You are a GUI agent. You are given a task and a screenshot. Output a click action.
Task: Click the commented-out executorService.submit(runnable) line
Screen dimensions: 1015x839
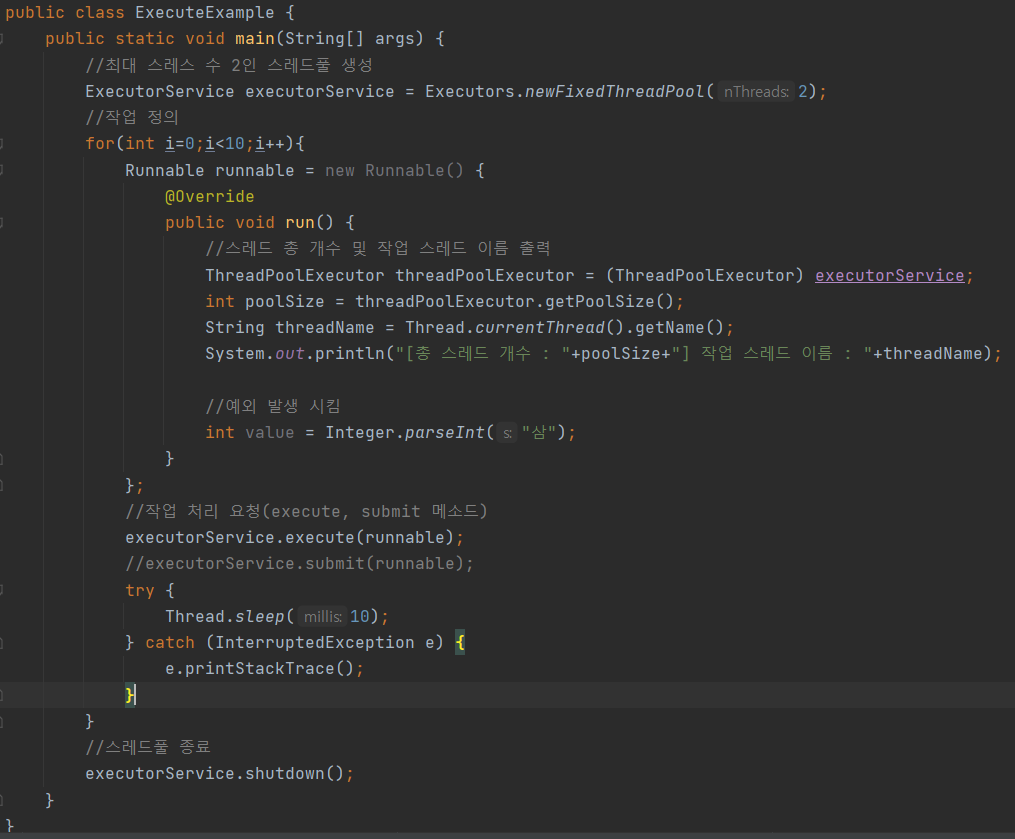coord(300,563)
